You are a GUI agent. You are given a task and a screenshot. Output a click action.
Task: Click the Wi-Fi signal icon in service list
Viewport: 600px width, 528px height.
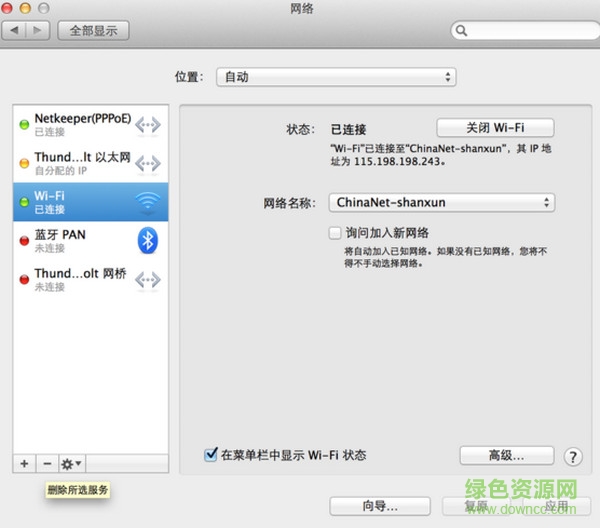148,202
